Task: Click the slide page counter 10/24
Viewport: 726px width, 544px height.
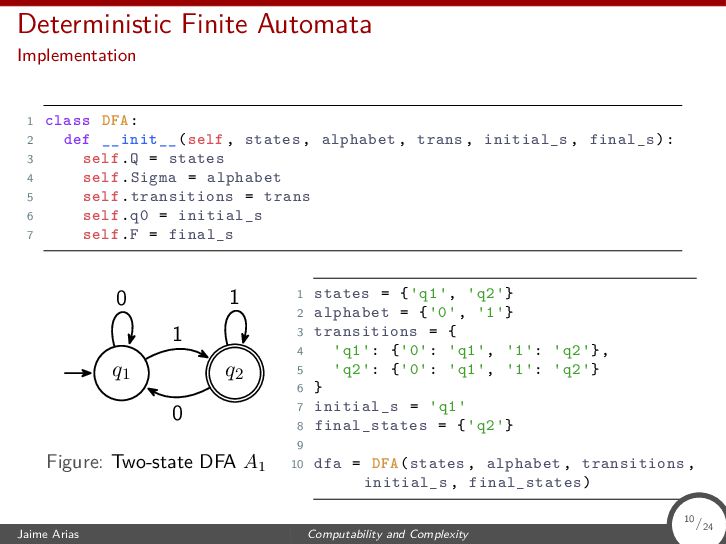Action: 699,522
